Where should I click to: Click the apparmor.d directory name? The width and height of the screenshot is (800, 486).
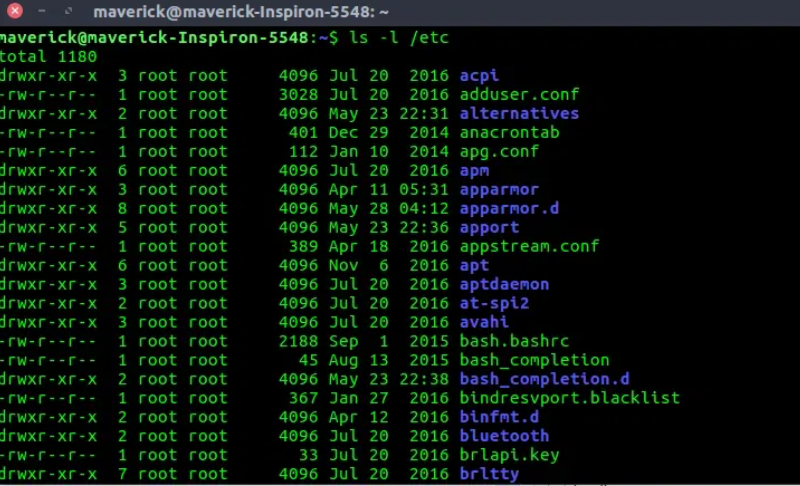pos(509,209)
